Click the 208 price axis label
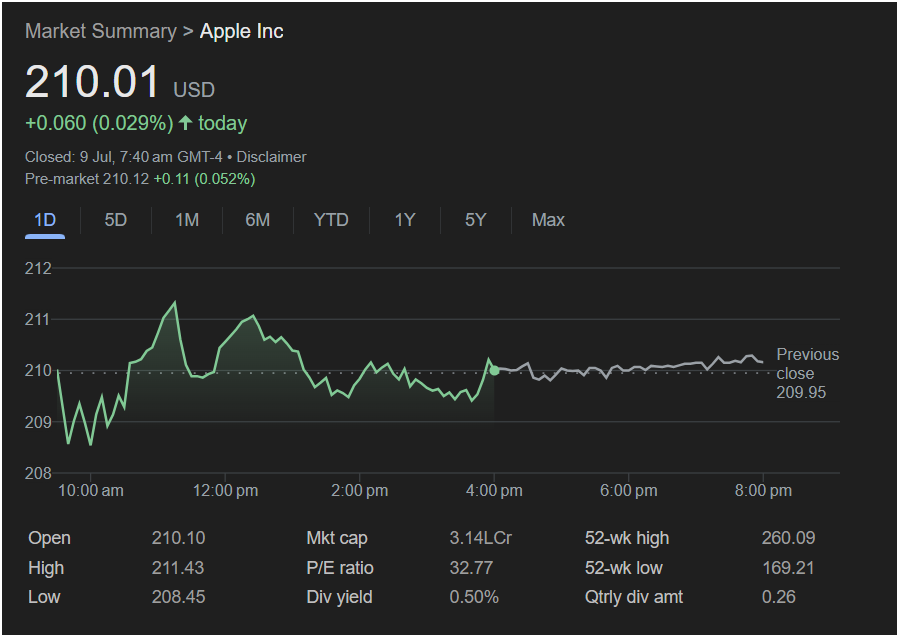The height and width of the screenshot is (637, 899). coord(38,474)
